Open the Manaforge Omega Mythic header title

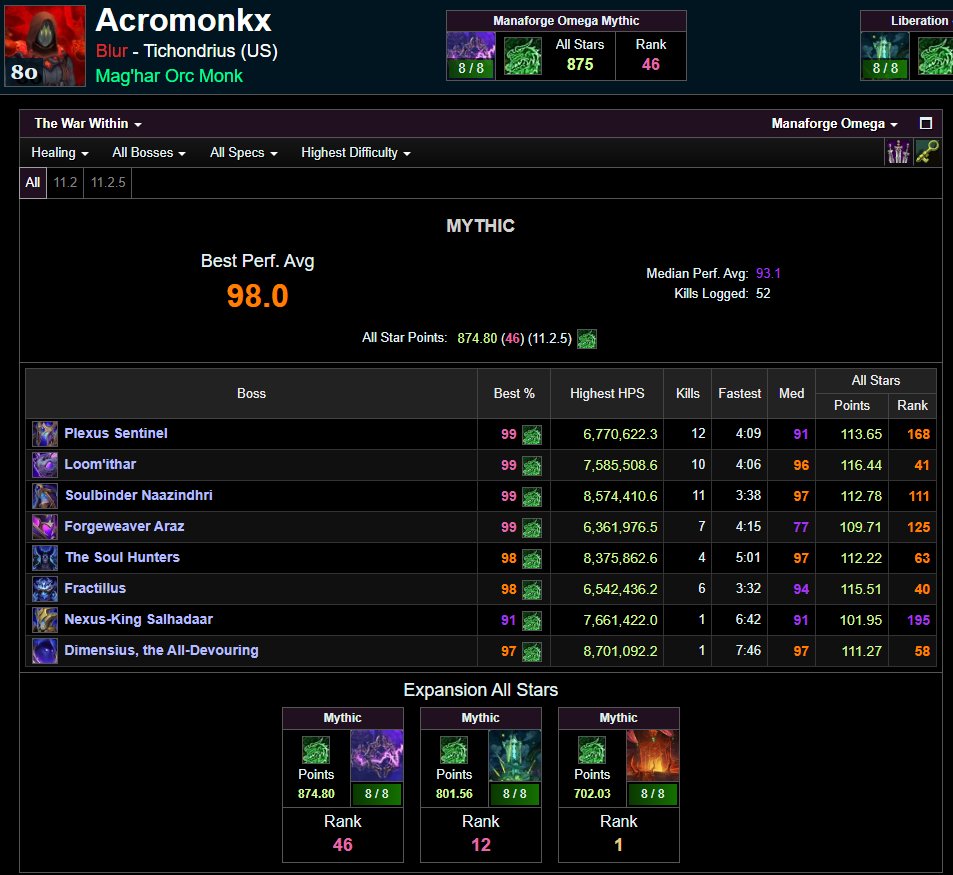566,21
